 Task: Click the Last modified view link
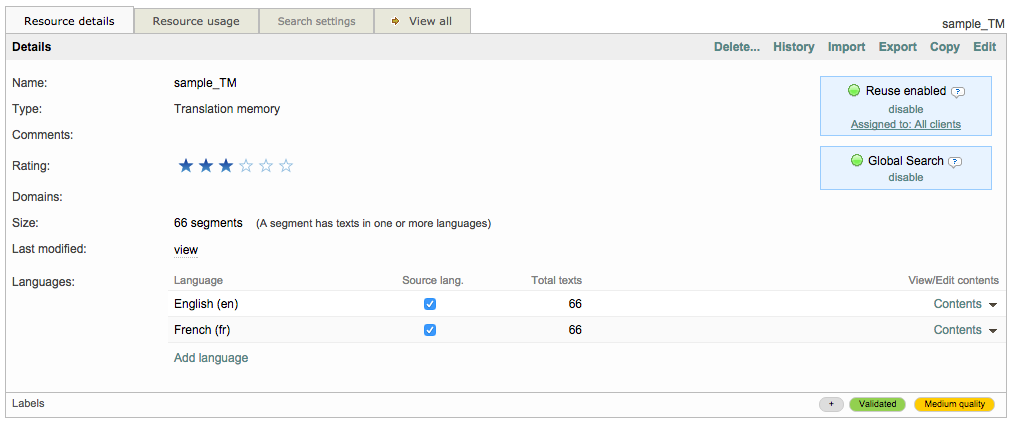(186, 250)
